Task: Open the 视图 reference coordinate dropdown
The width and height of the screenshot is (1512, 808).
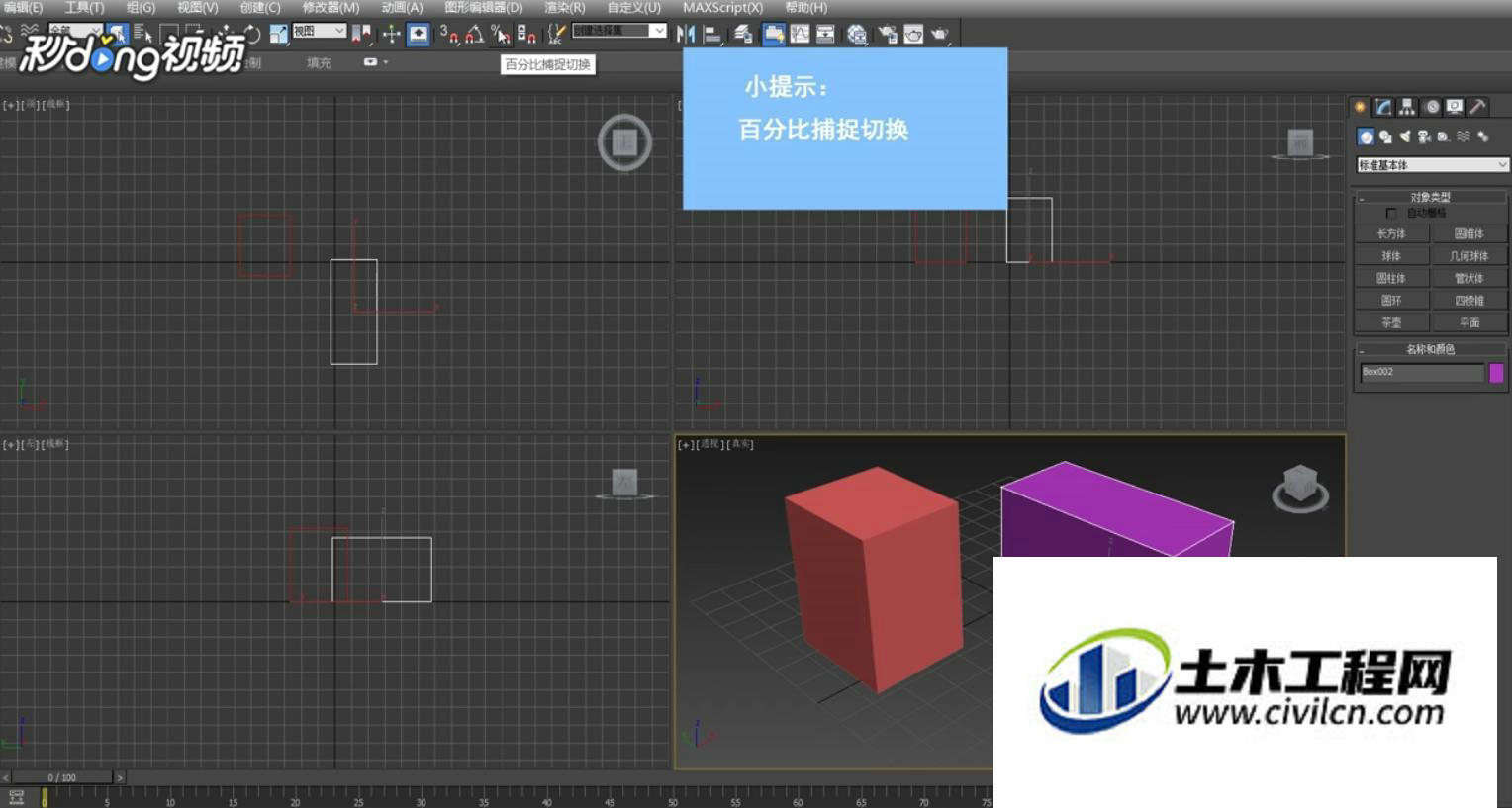Action: click(320, 32)
